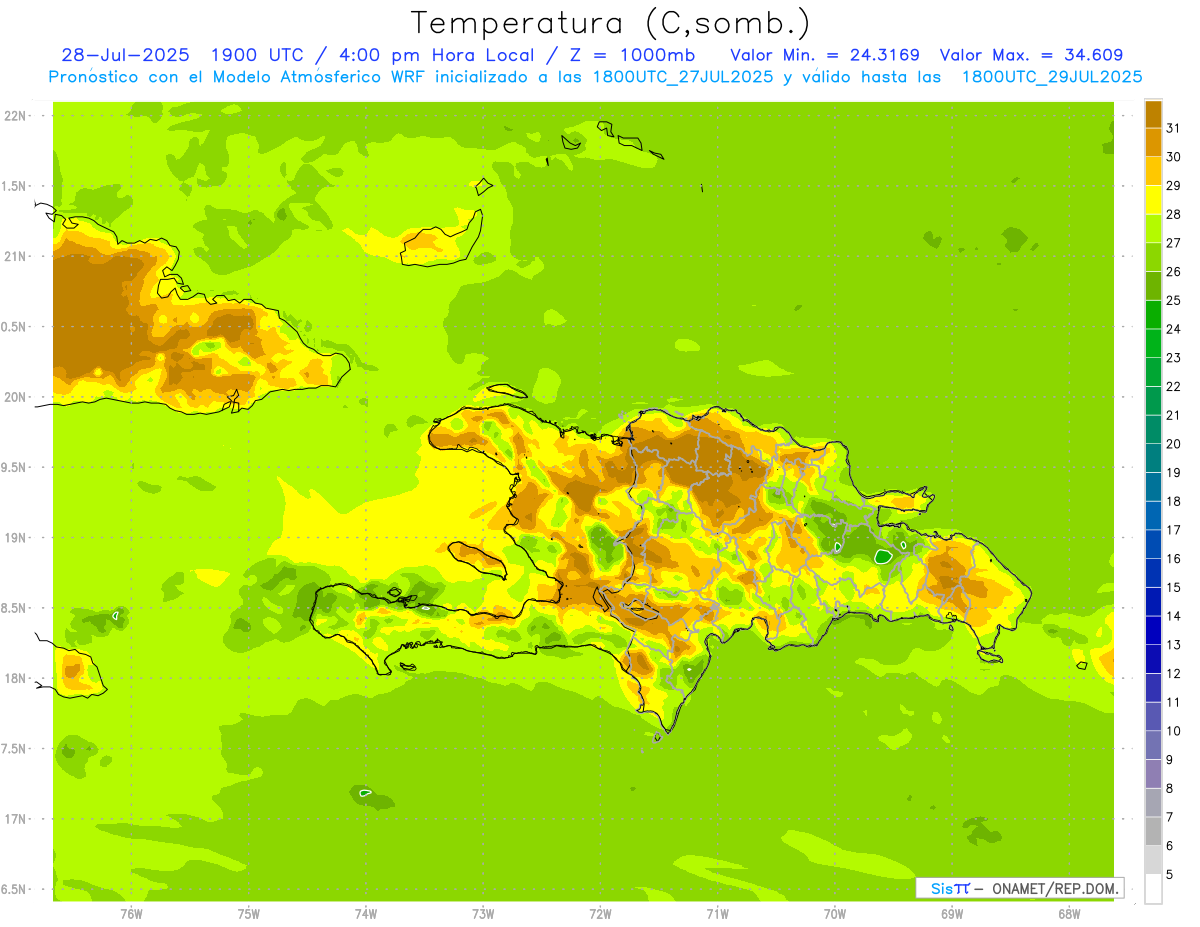Image resolution: width=1200 pixels, height=927 pixels.
Task: Click the legend value label "27"
Action: (1174, 243)
